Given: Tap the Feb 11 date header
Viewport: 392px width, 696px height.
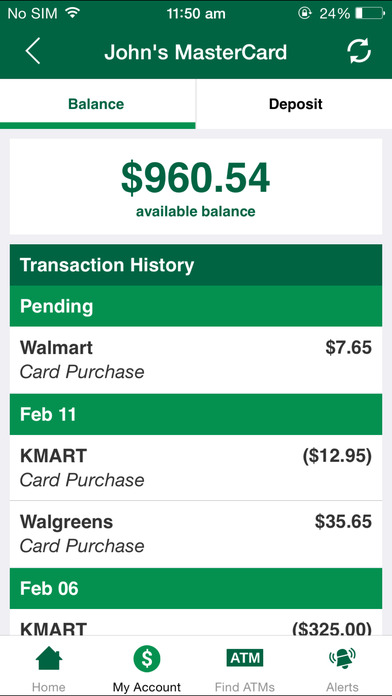Looking at the screenshot, I should click(x=196, y=414).
